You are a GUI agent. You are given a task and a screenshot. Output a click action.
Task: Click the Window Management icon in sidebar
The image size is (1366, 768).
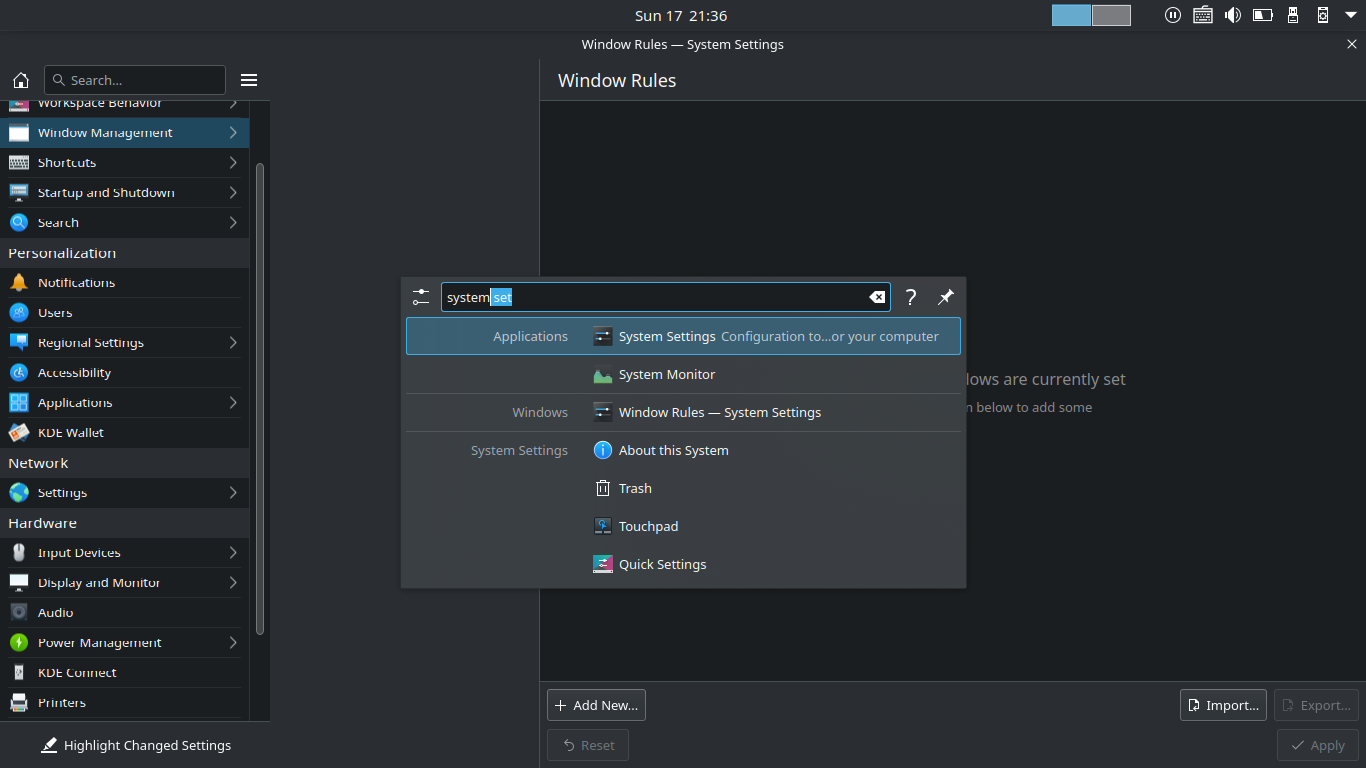tap(19, 133)
